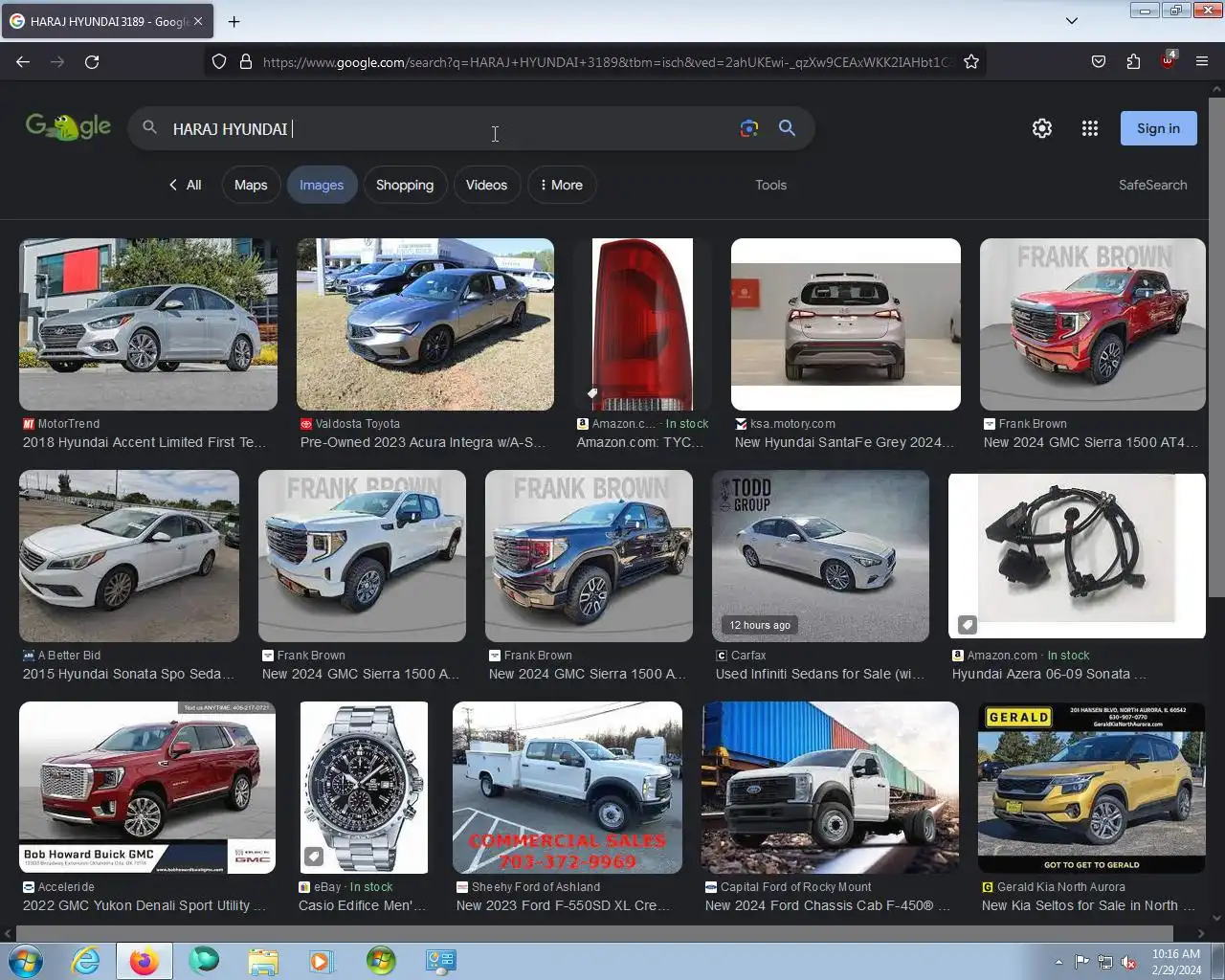This screenshot has width=1225, height=980.
Task: Open the 2018 Hyundai Accent image
Action: [148, 324]
